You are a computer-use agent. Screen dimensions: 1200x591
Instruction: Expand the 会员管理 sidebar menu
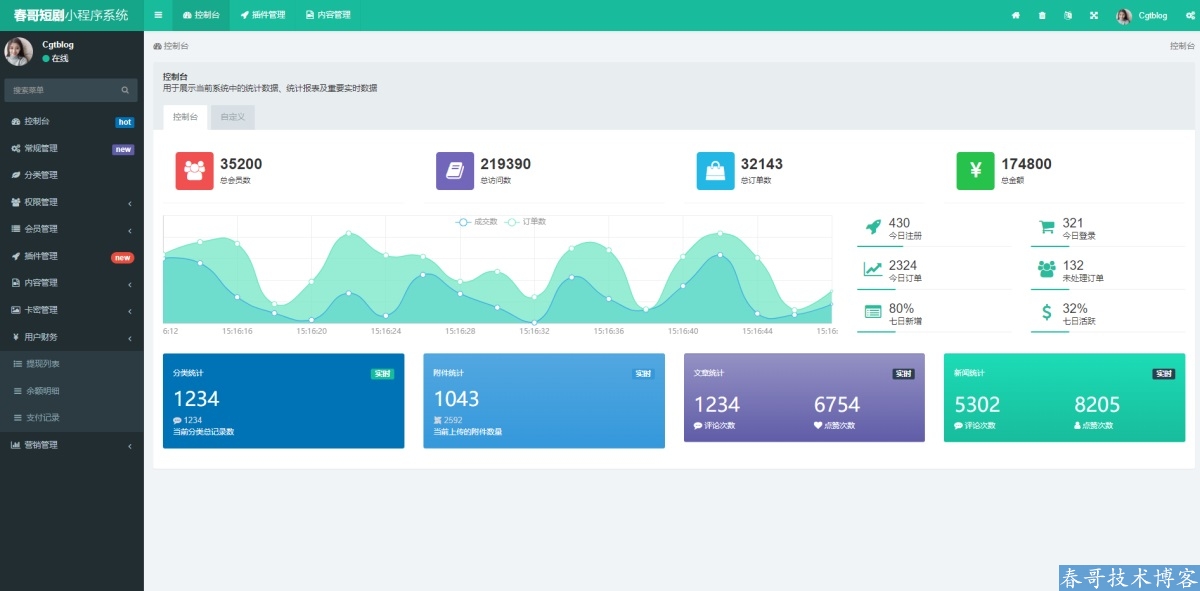70,229
